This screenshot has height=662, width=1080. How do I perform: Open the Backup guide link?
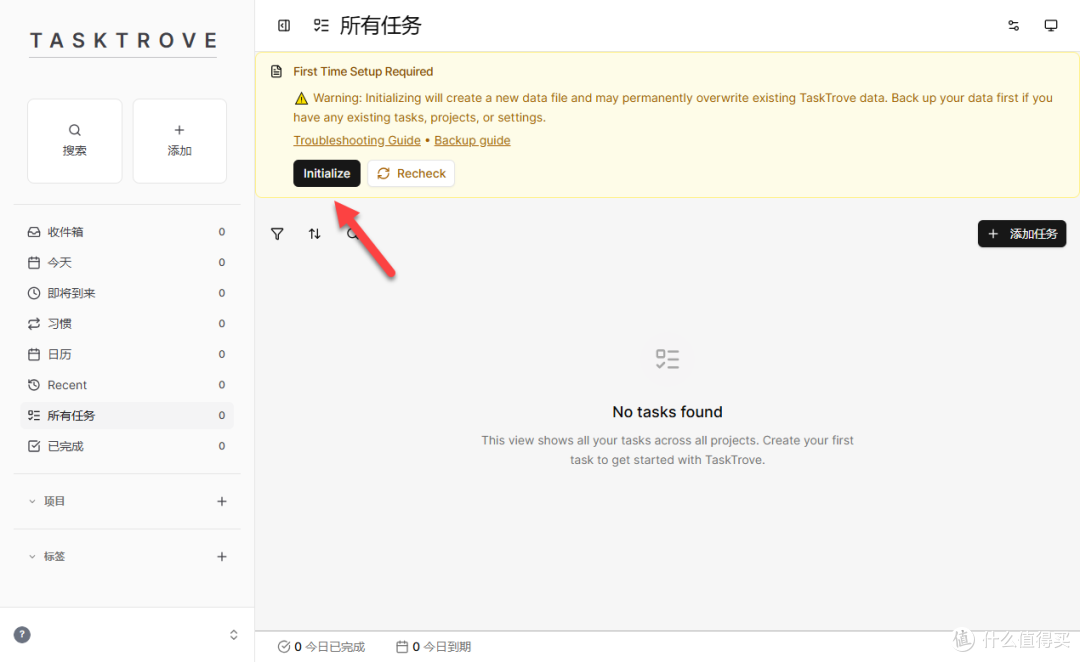coord(472,141)
